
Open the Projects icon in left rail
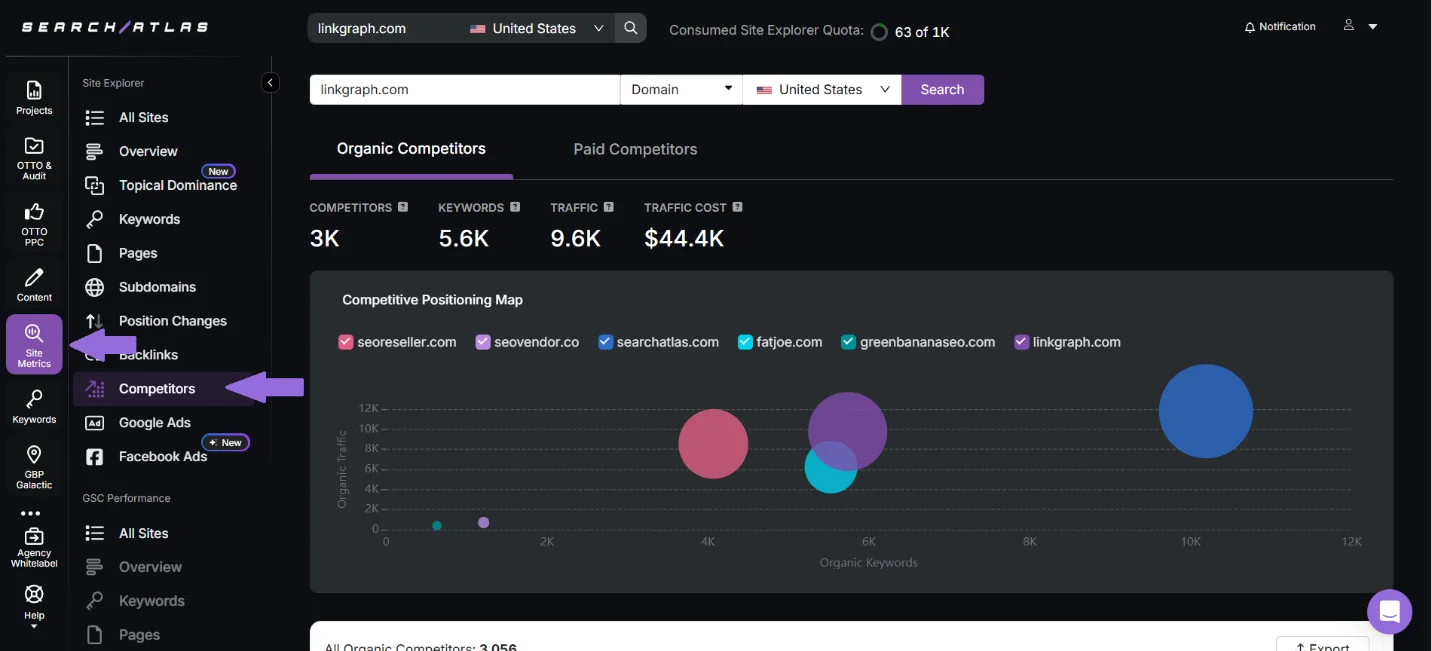[34, 97]
